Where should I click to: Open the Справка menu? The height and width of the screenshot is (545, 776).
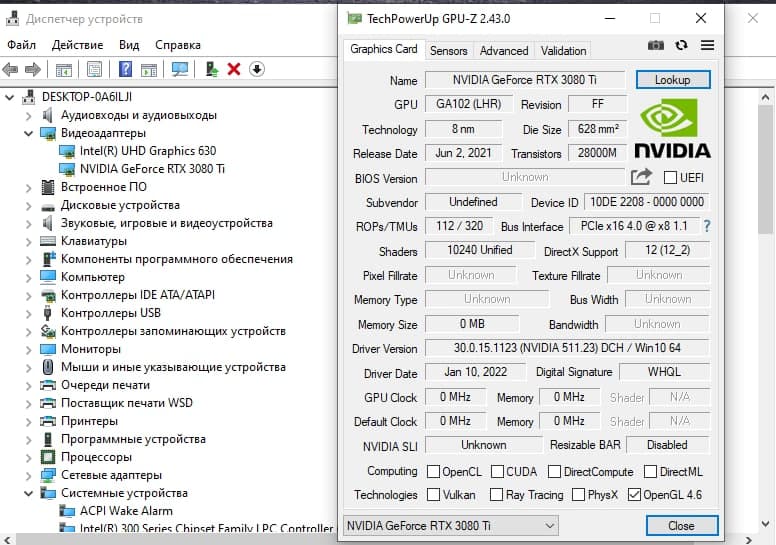178,45
